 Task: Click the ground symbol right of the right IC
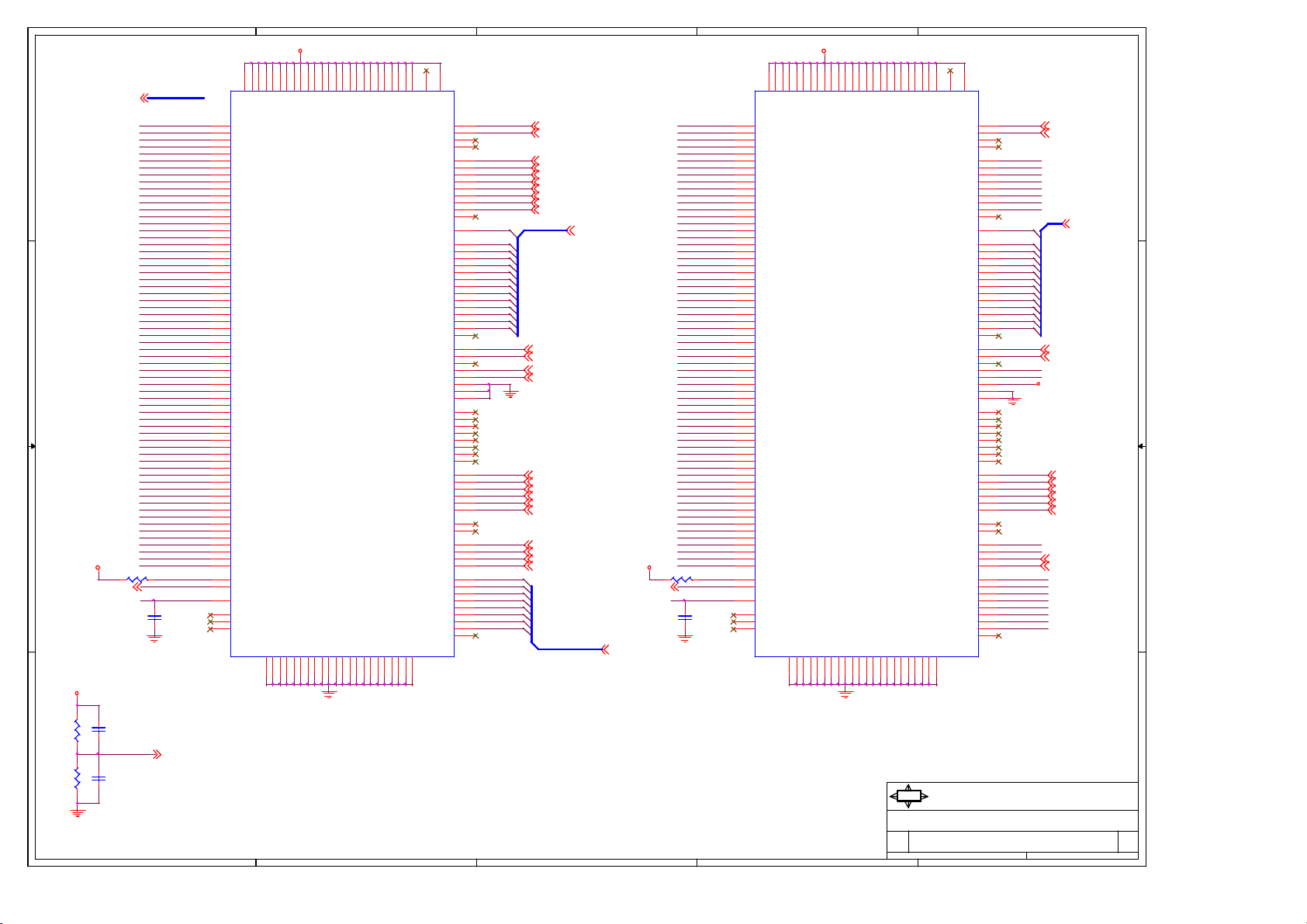click(x=1012, y=400)
